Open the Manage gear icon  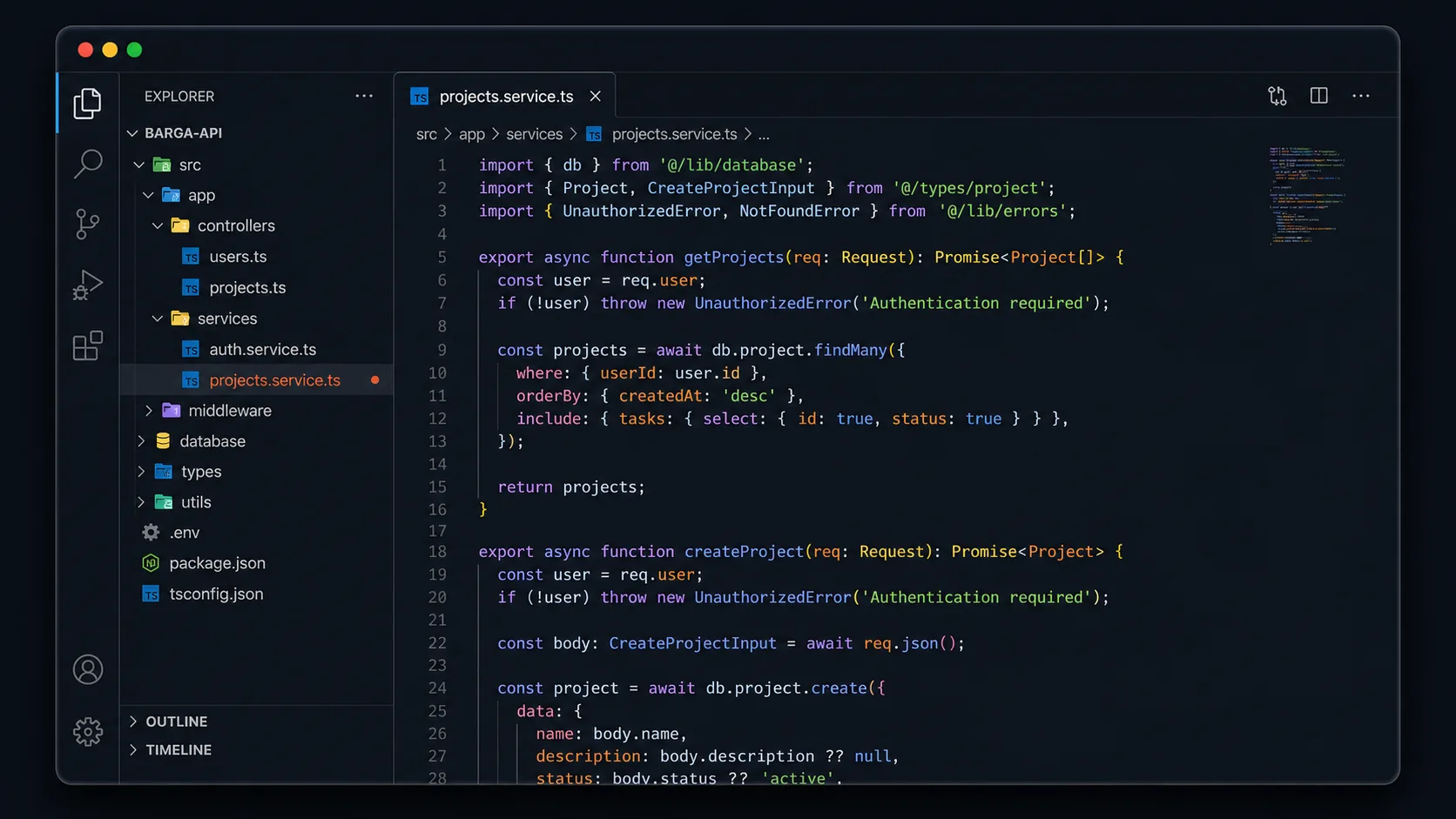coord(87,731)
